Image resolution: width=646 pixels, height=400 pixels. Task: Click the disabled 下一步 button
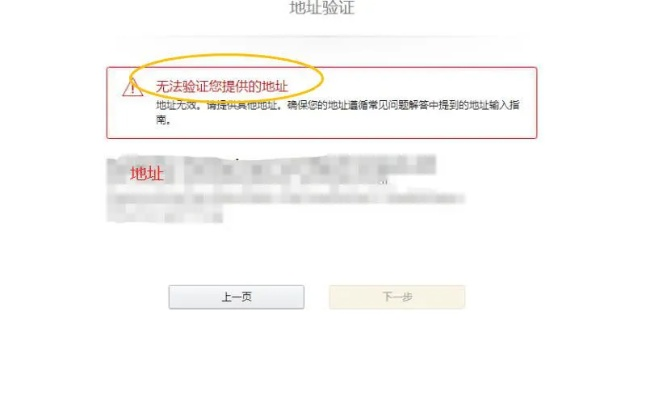397,297
